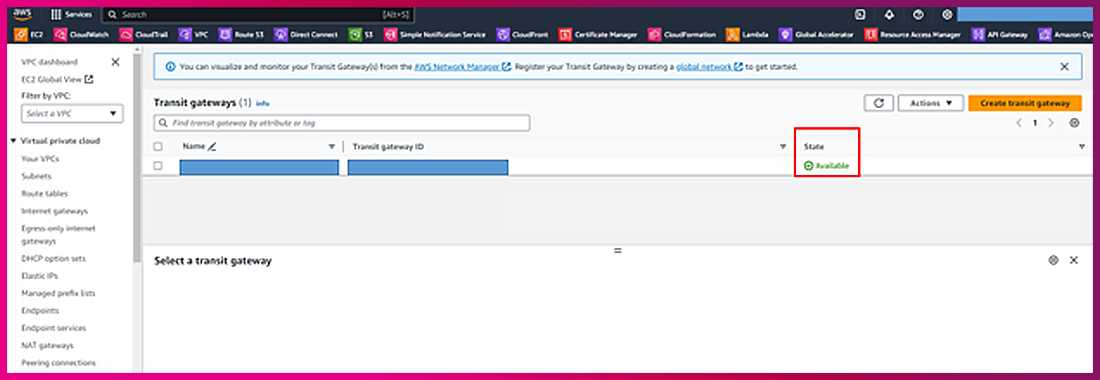Go to DHCP option sets

tap(53, 259)
